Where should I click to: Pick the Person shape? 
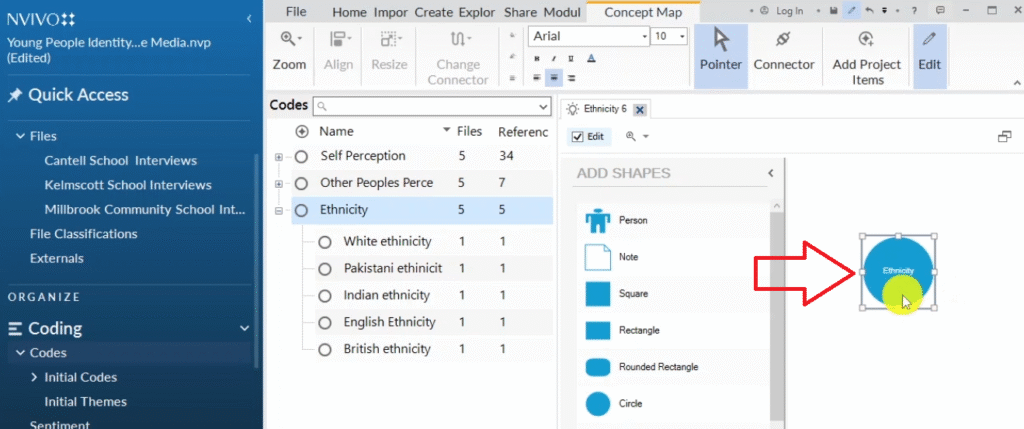pos(598,220)
